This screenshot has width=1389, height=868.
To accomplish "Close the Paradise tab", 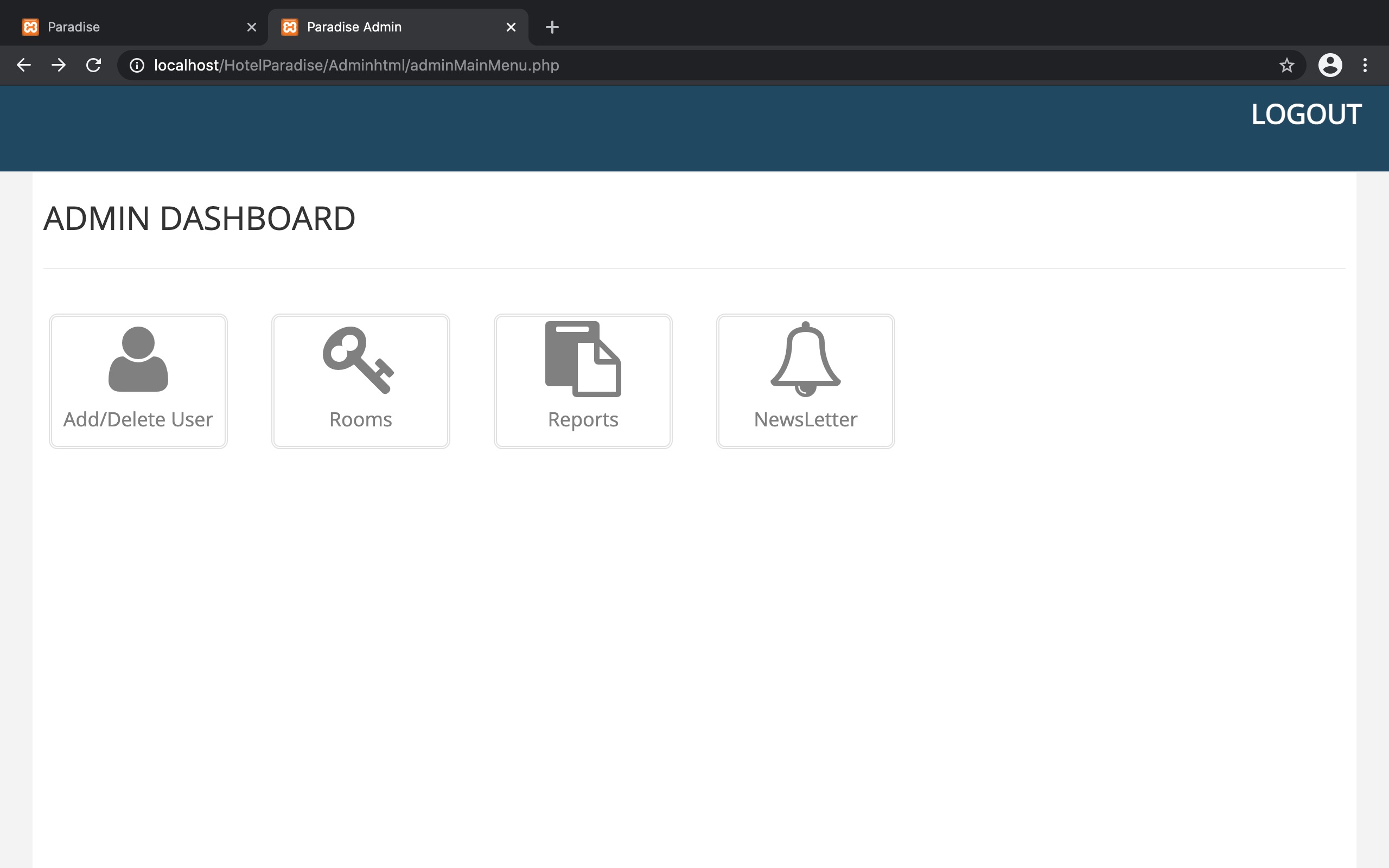I will coord(251,27).
